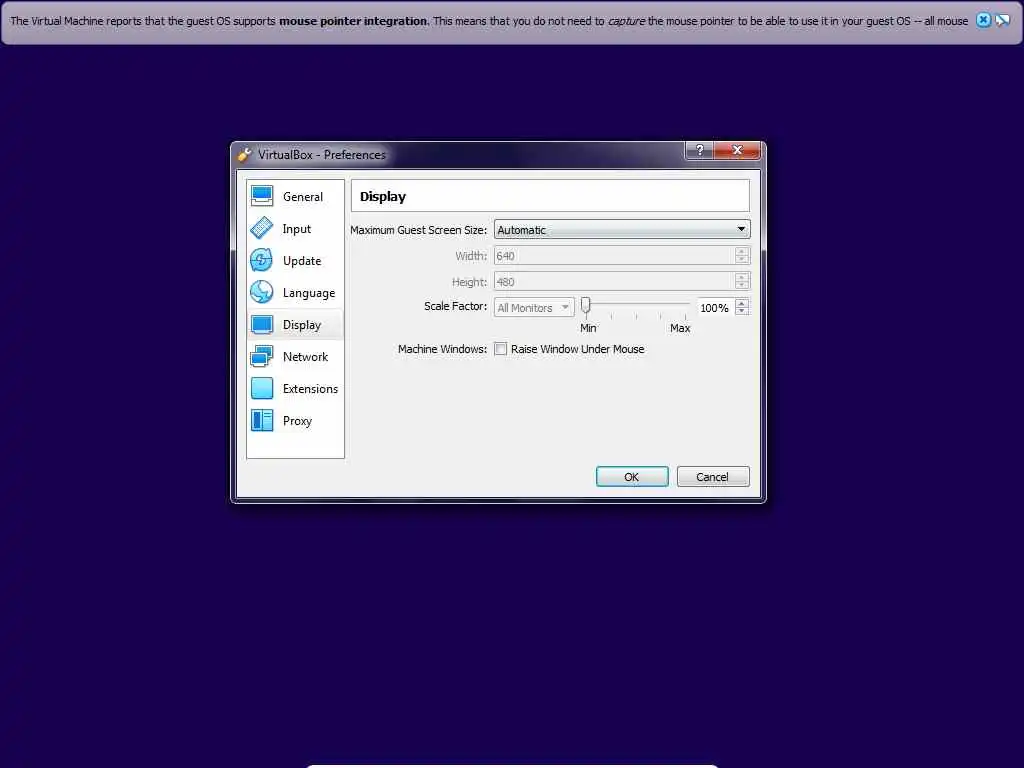Image resolution: width=1024 pixels, height=768 pixels.
Task: Click the Scale Factor slider handle
Action: (x=586, y=305)
